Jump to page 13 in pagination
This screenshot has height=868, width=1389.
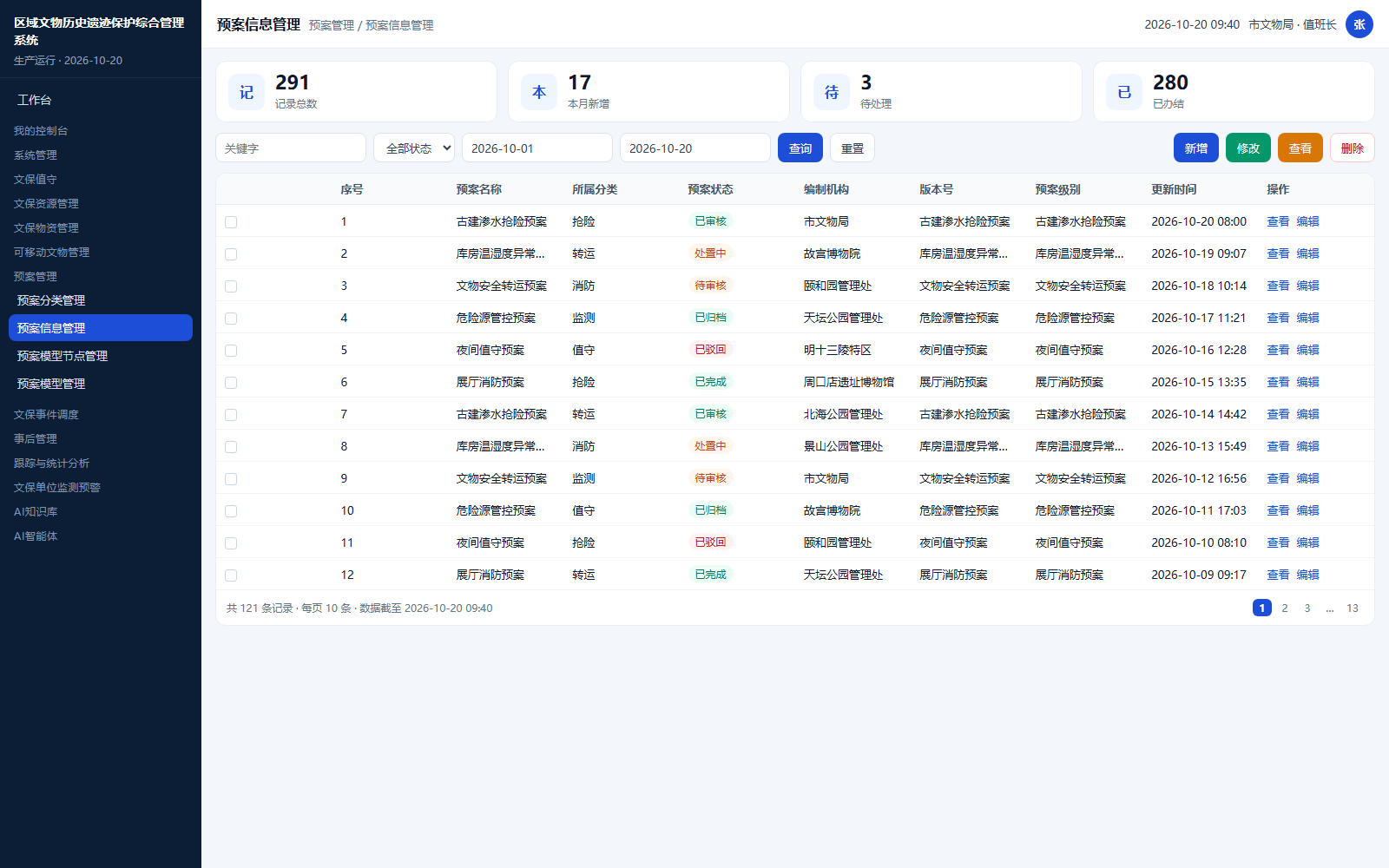pyautogui.click(x=1353, y=608)
